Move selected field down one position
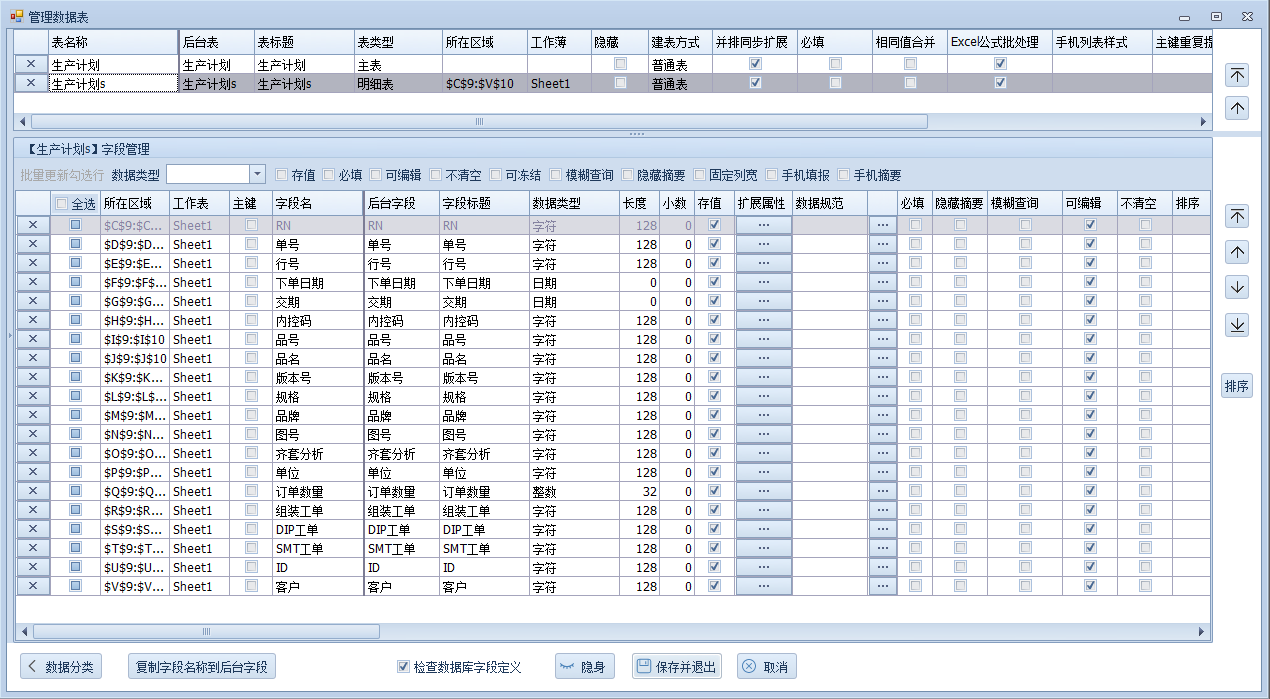This screenshot has height=699, width=1270. click(x=1237, y=288)
